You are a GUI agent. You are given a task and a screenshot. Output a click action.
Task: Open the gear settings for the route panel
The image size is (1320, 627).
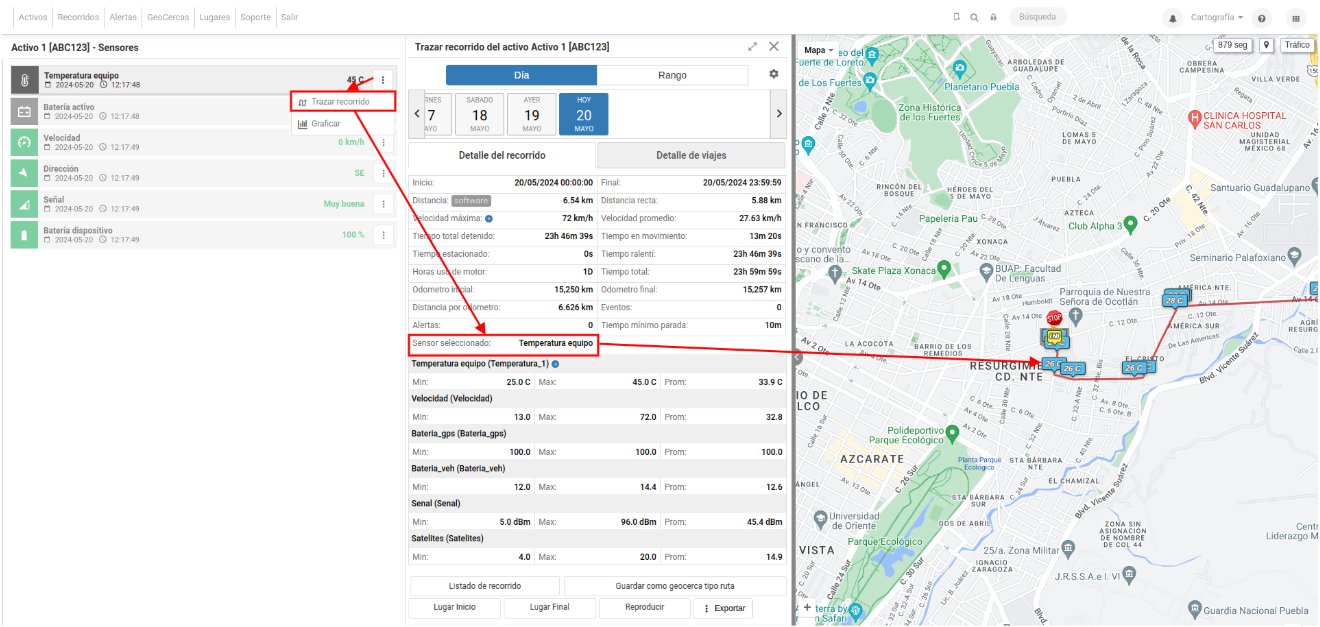tap(773, 74)
